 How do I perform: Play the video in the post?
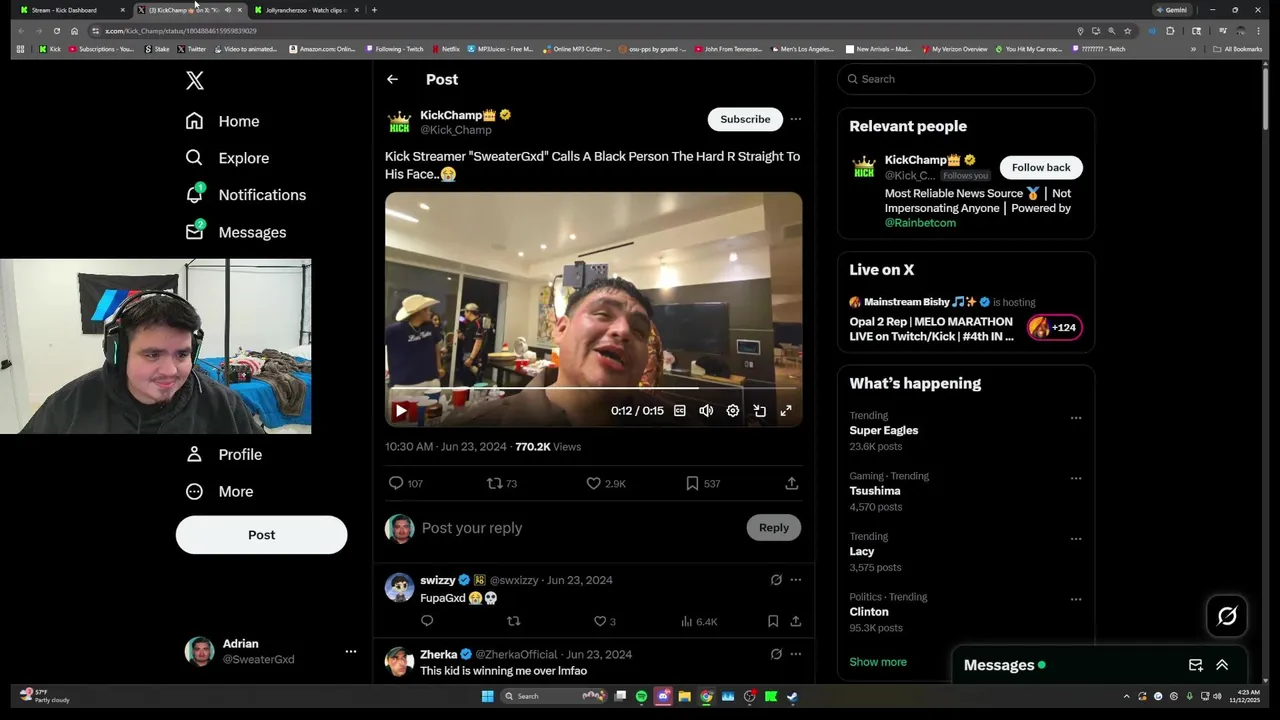pyautogui.click(x=401, y=410)
